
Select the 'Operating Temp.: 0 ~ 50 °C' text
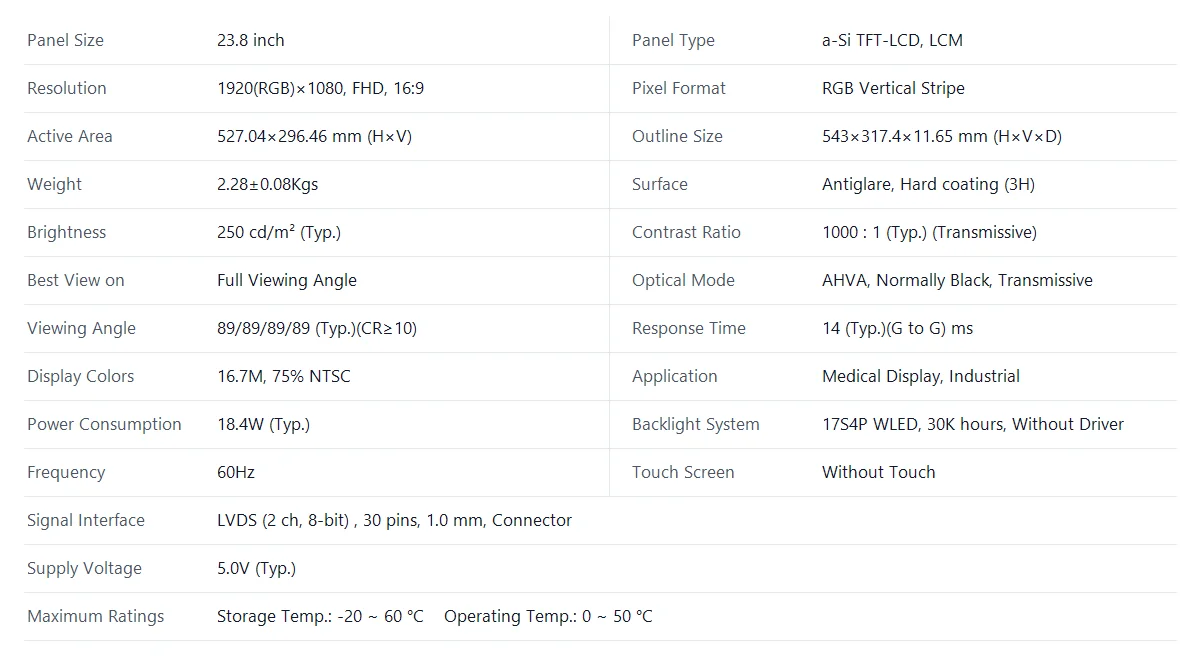(548, 616)
